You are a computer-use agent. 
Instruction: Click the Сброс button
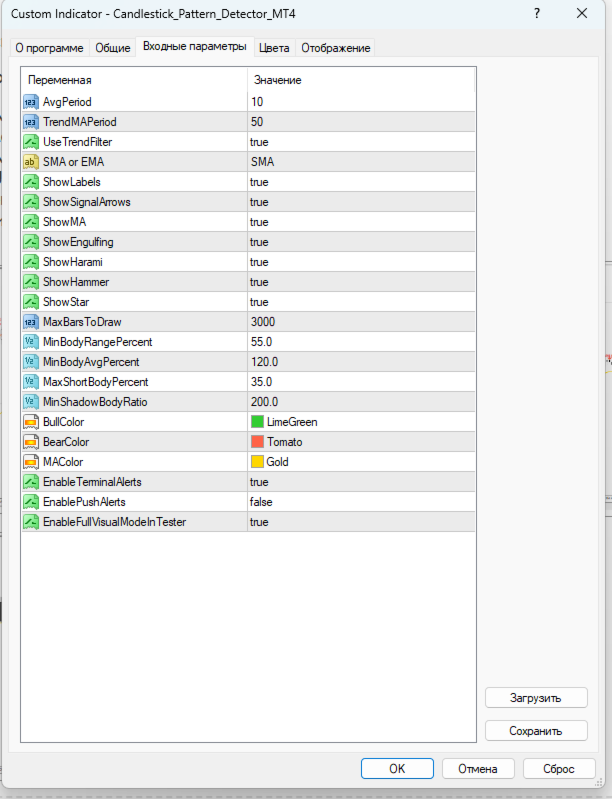(559, 768)
